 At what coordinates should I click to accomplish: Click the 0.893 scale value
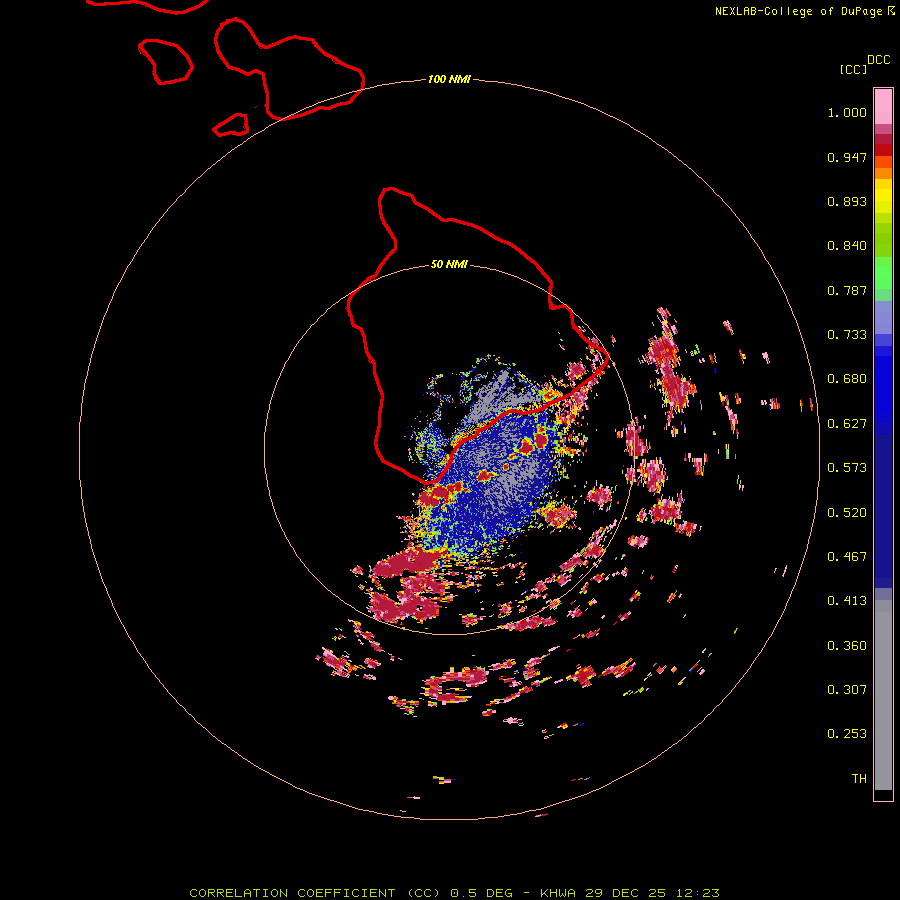pyautogui.click(x=847, y=201)
